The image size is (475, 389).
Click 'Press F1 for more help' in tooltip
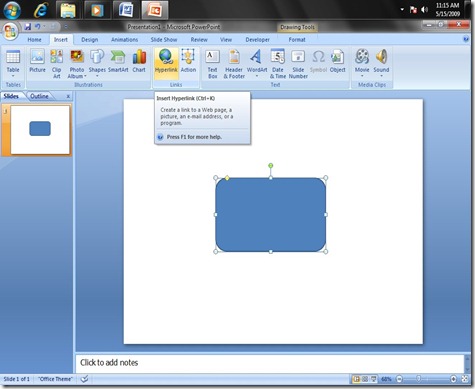(x=194, y=137)
